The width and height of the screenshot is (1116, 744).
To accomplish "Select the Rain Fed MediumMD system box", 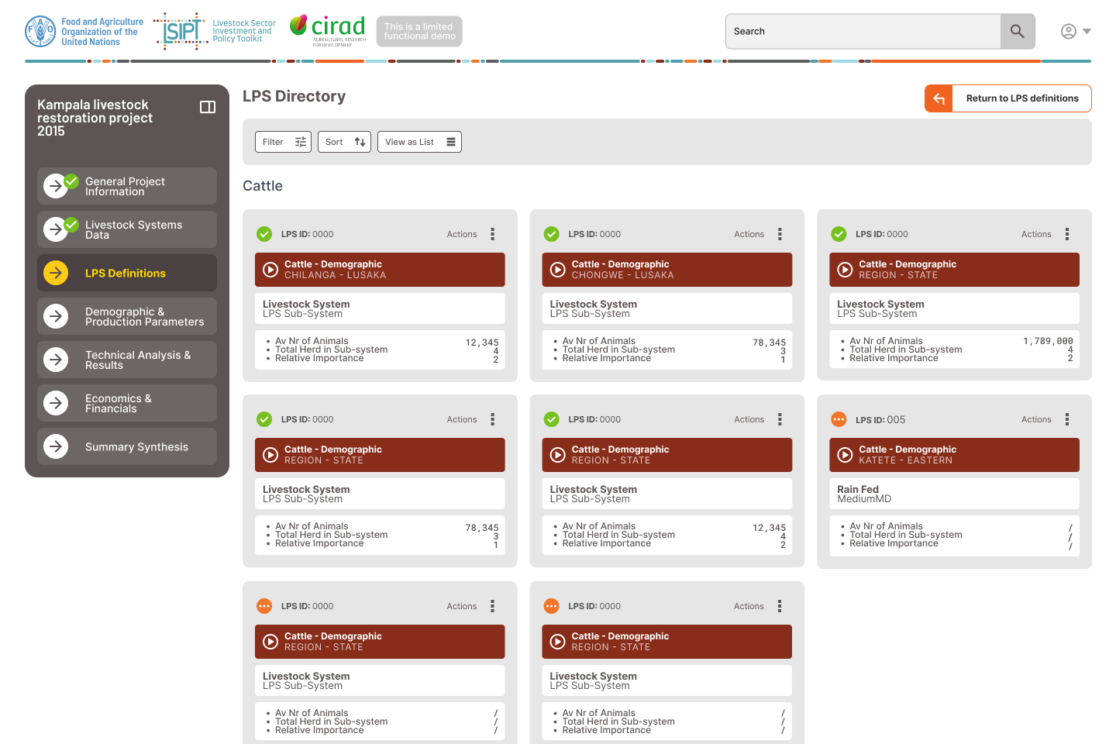I will (953, 494).
